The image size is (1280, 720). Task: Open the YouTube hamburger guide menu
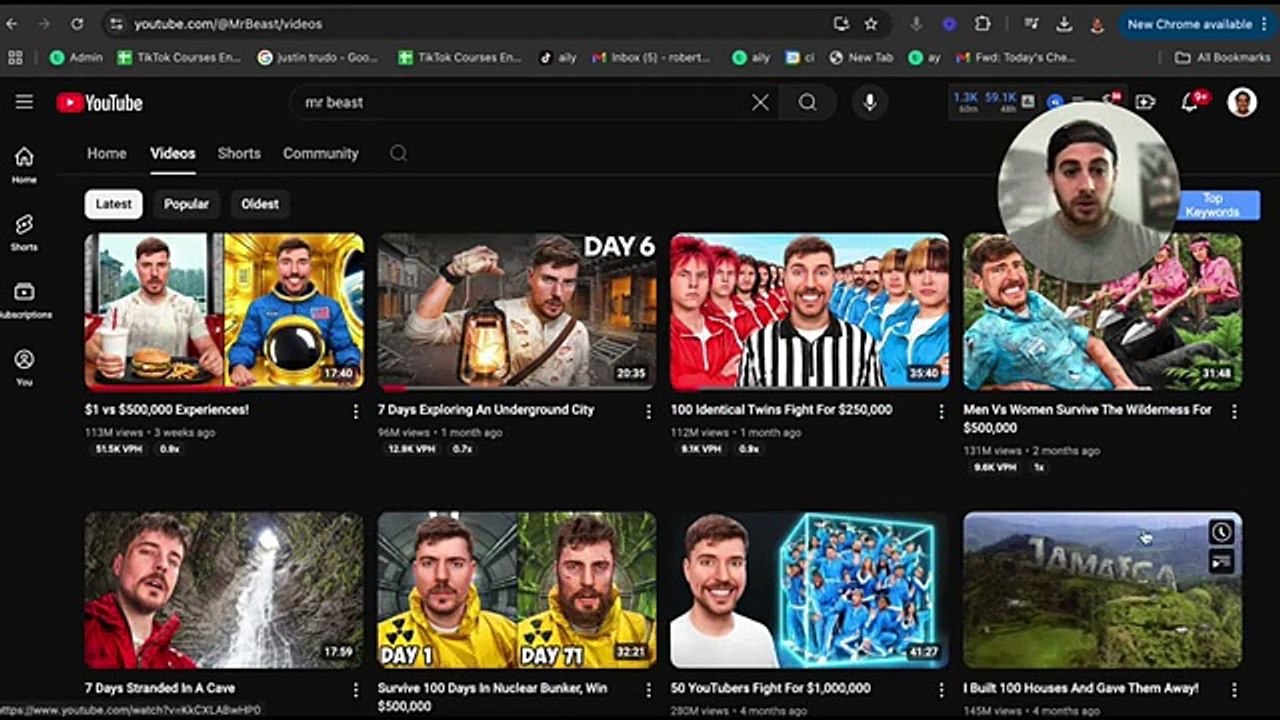[24, 102]
